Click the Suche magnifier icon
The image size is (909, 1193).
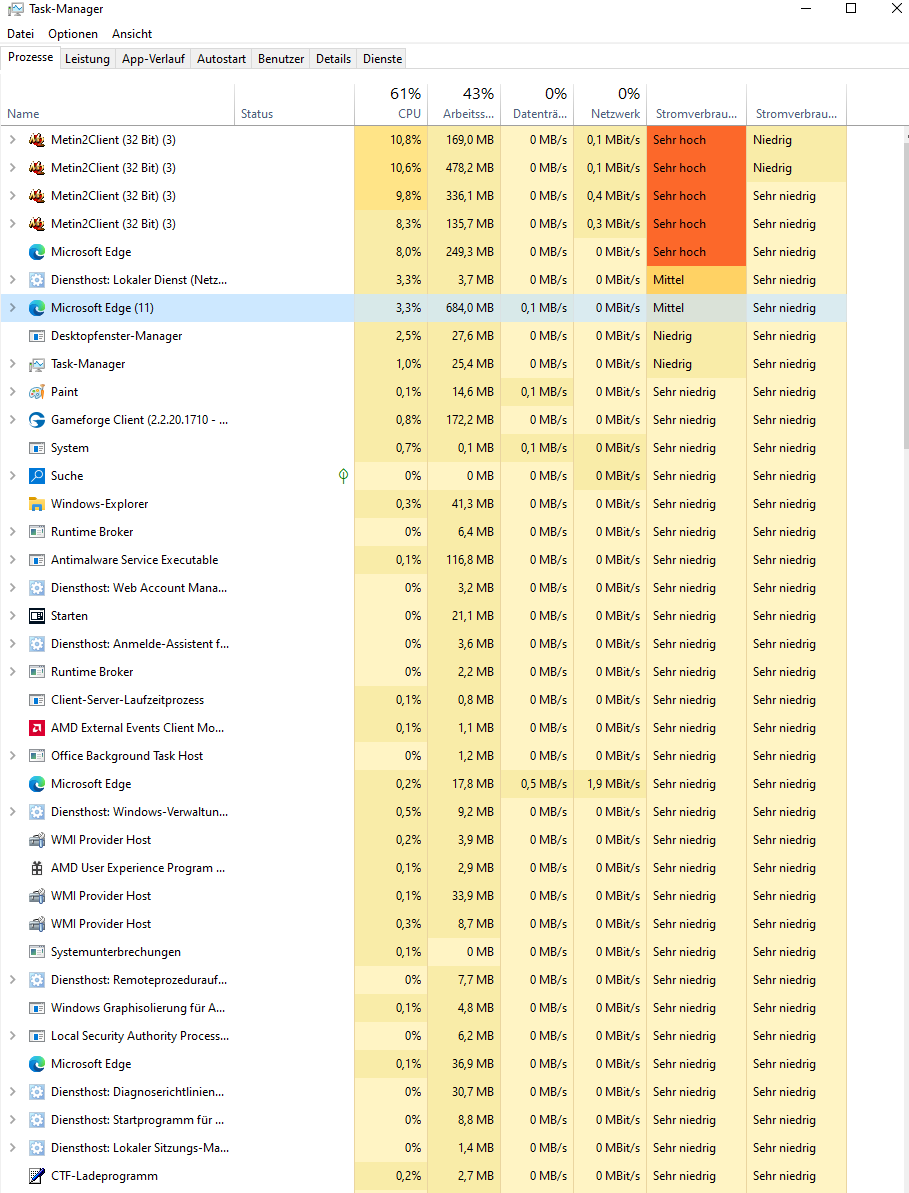point(37,476)
